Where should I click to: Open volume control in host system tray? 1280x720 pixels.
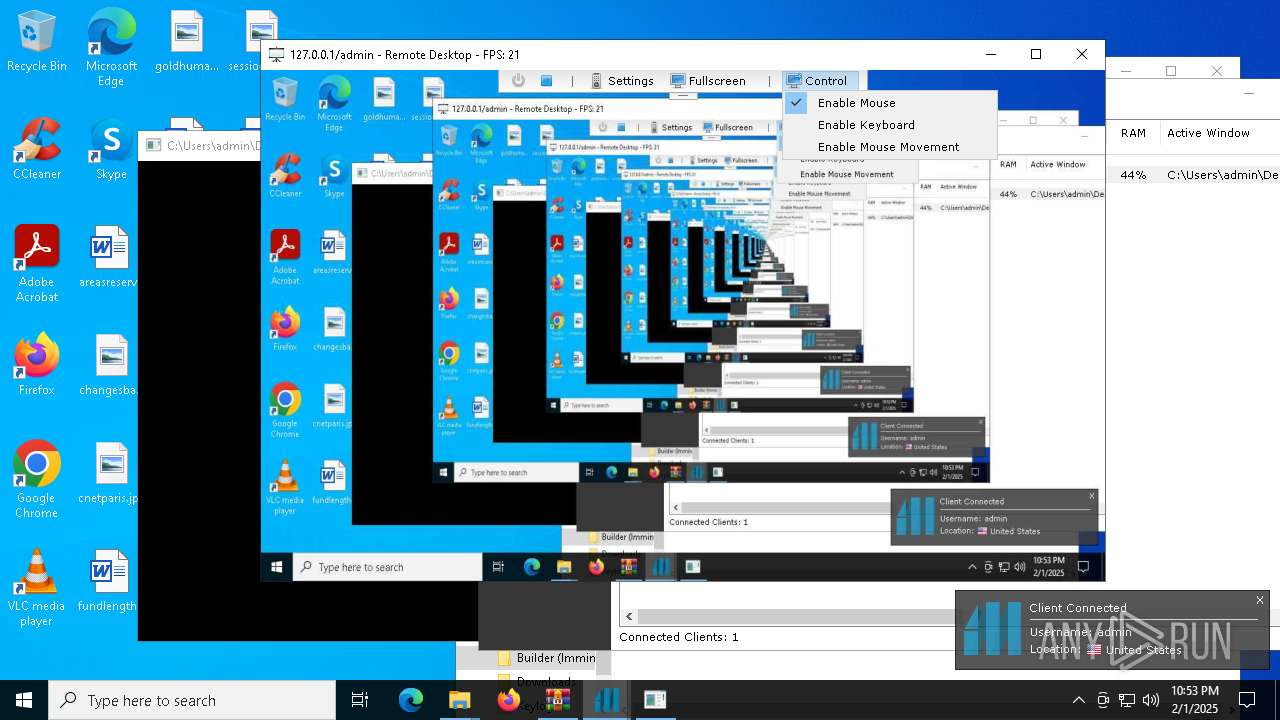point(1151,700)
